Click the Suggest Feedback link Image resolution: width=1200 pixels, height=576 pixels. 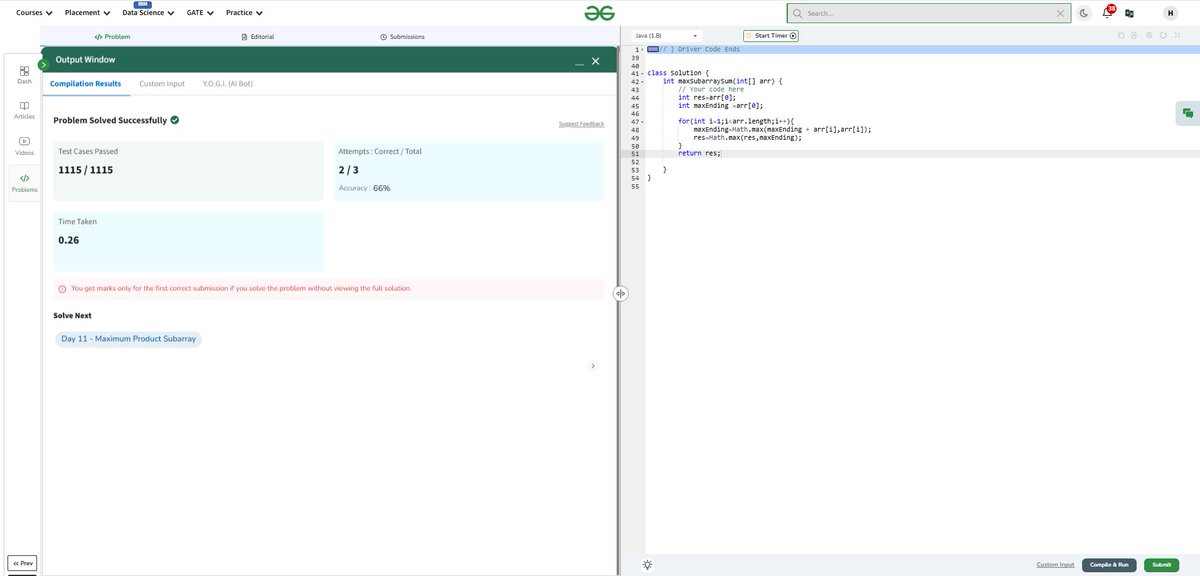581,124
